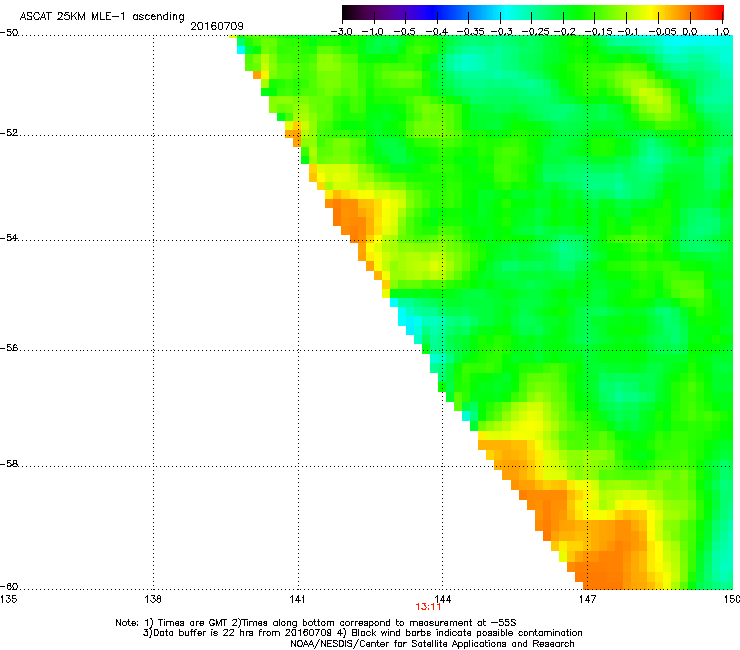The height and width of the screenshot is (650, 740).
Task: Click the color bar above the scale labels
Action: click(533, 13)
